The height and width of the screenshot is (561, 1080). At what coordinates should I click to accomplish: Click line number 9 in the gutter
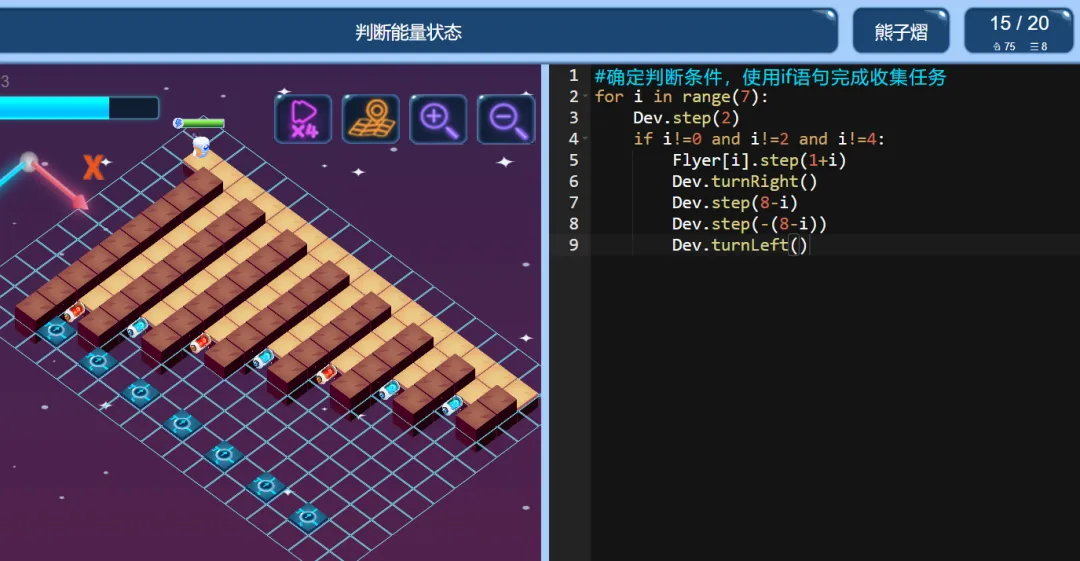tap(573, 245)
